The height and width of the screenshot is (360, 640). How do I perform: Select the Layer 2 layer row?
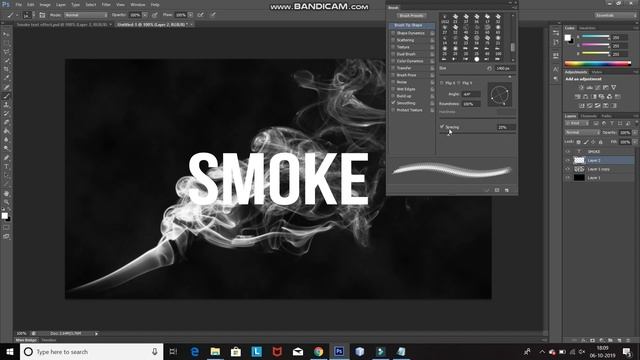[600, 160]
